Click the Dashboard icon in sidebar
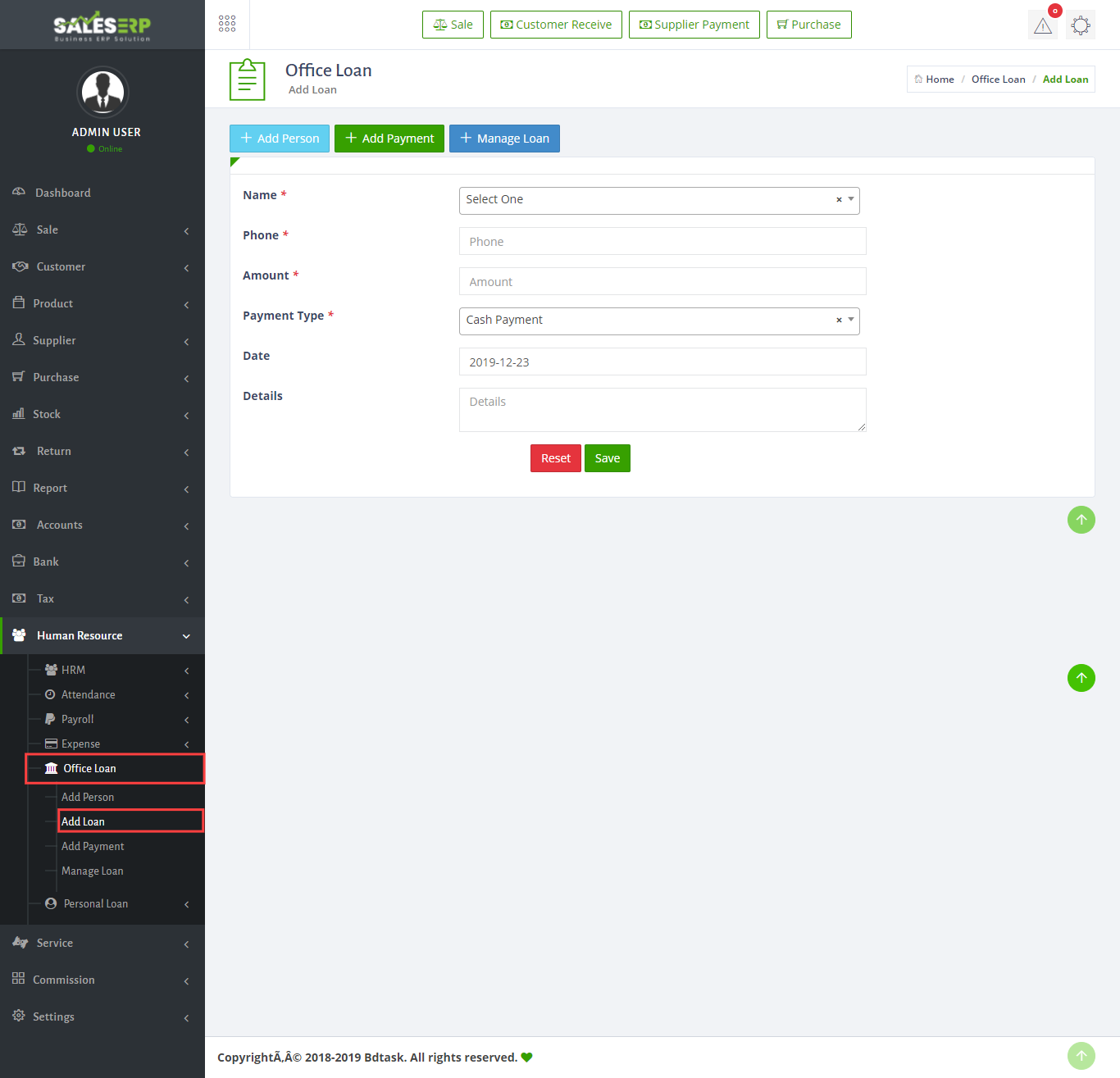 (x=19, y=193)
